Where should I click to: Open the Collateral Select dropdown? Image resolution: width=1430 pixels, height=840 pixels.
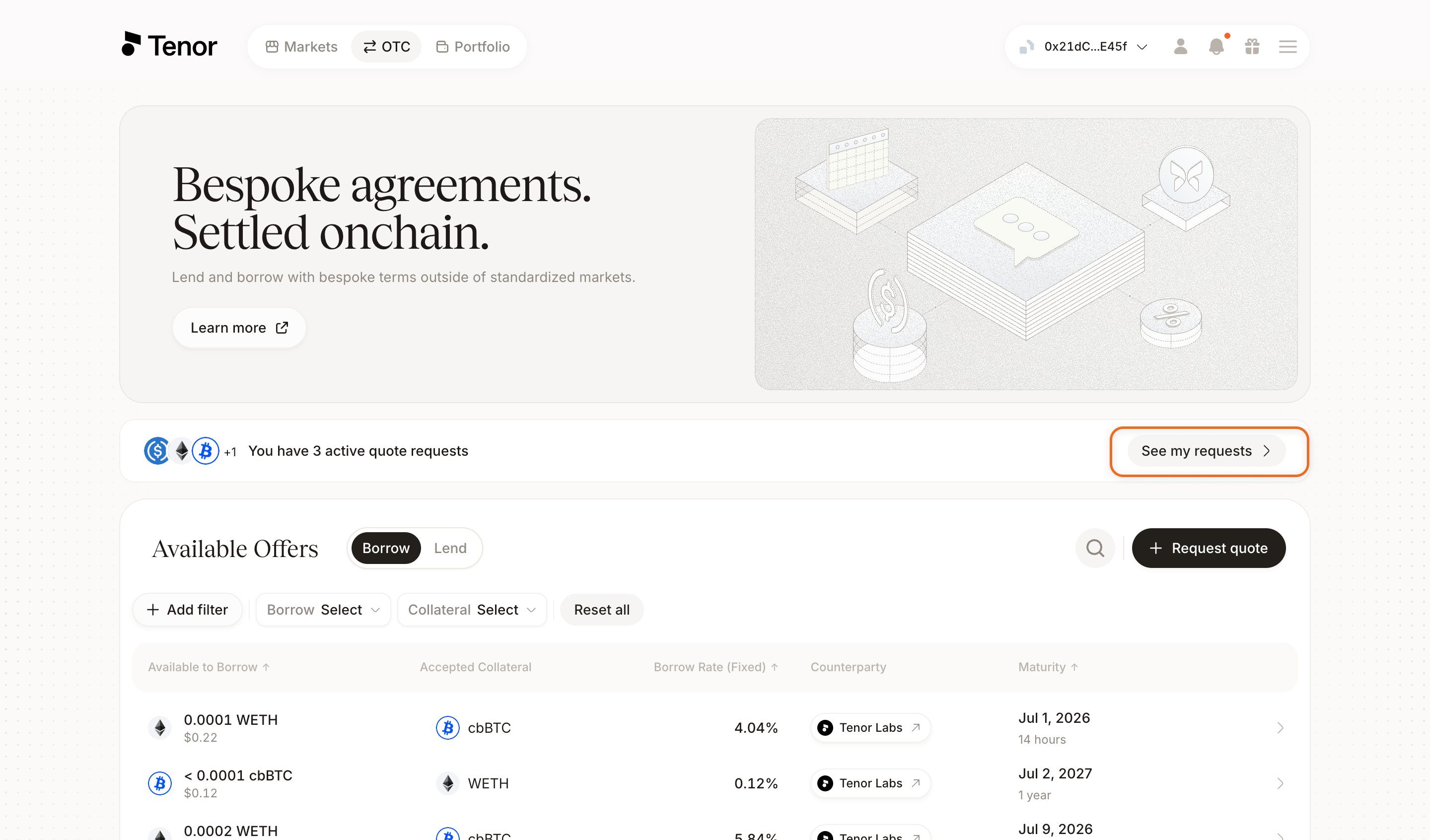coord(472,610)
